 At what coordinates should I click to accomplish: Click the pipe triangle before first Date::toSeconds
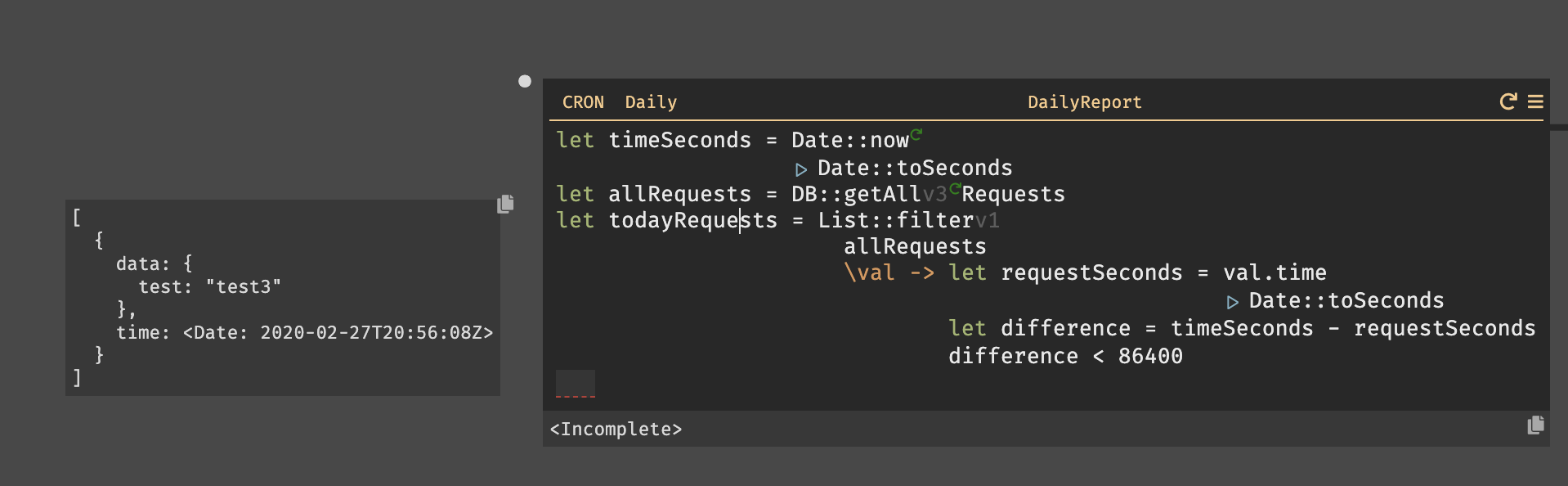(801, 169)
